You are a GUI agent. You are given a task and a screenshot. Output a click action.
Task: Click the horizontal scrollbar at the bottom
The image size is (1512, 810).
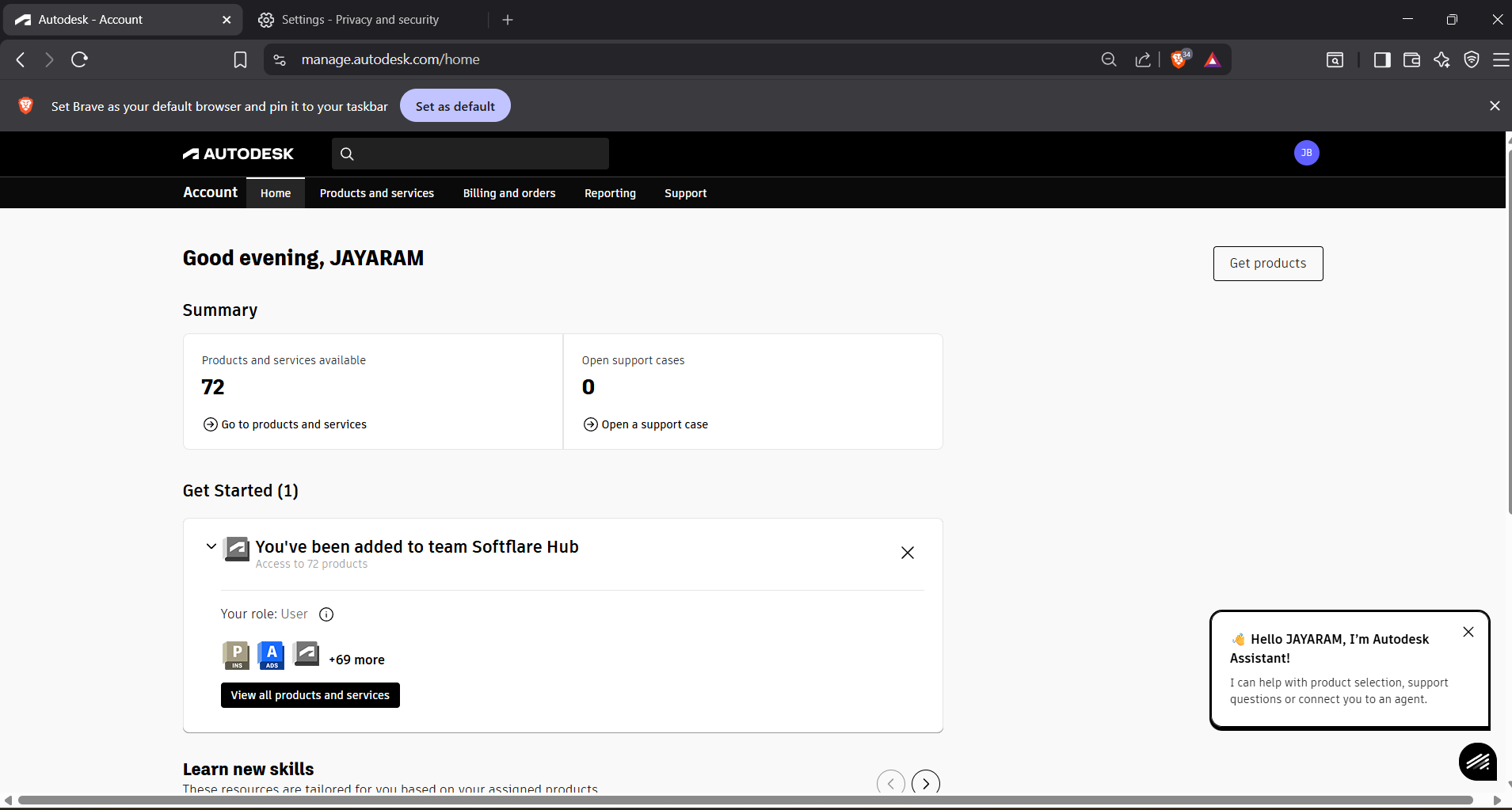(x=745, y=800)
